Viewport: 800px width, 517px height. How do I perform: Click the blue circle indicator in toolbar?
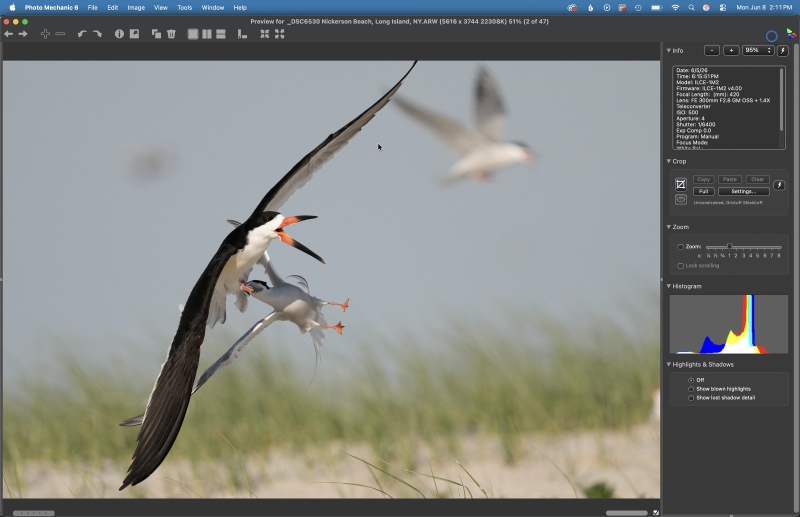click(771, 36)
